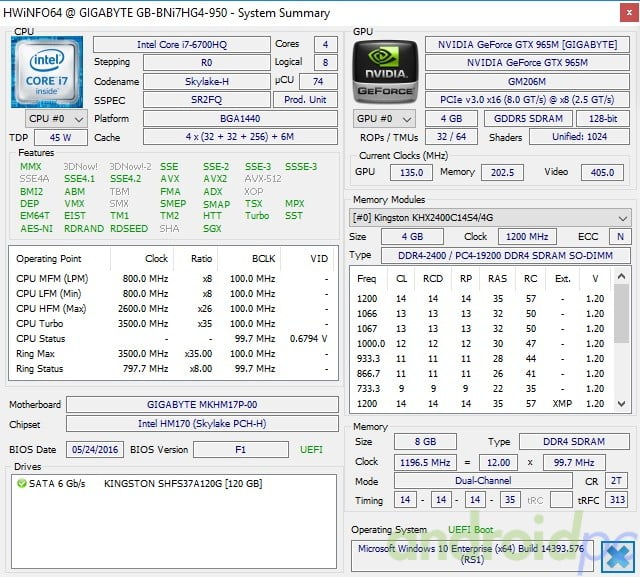Click the GPU Memory clock 202.5 field
The height and width of the screenshot is (577, 640).
coord(502,173)
